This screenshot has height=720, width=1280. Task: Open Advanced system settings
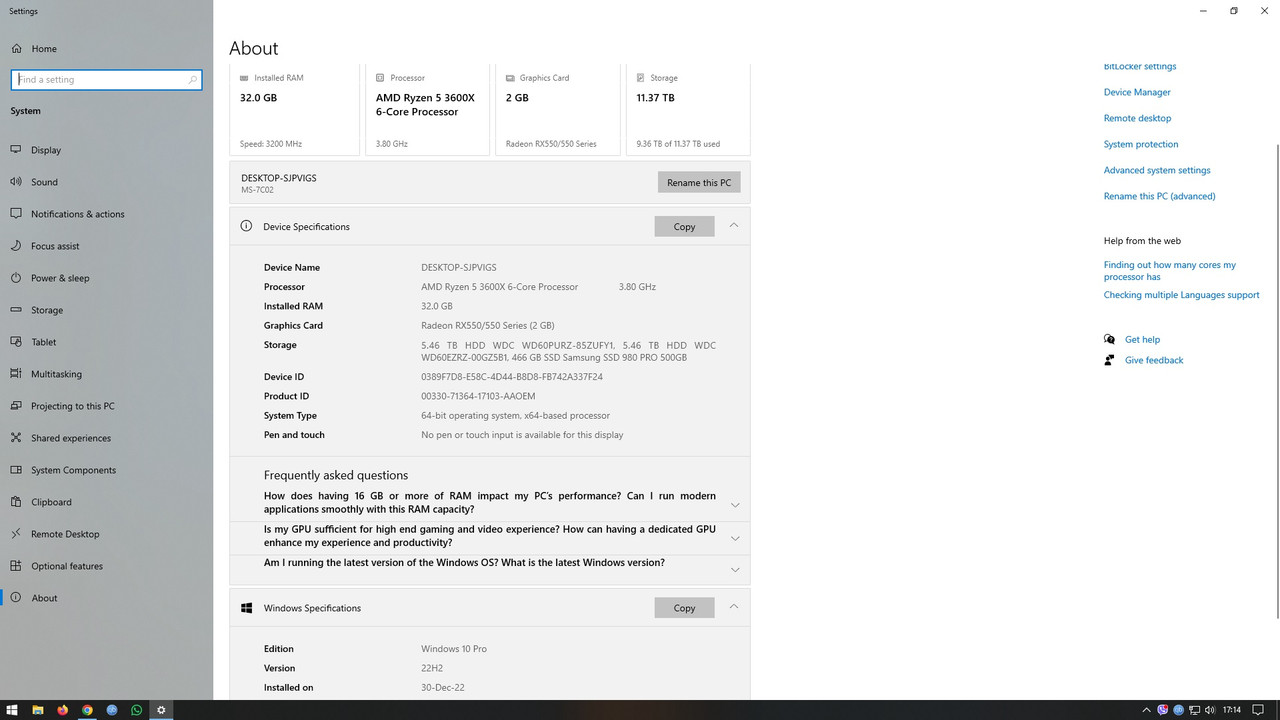1157,170
